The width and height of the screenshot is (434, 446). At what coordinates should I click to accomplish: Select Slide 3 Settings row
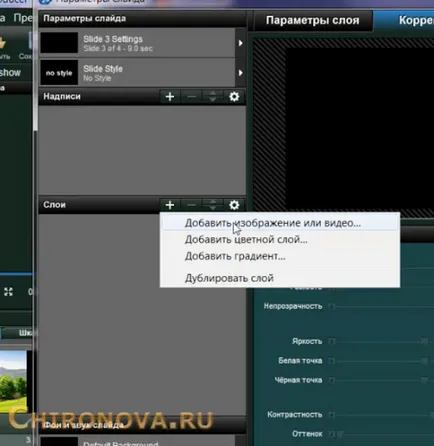137,43
